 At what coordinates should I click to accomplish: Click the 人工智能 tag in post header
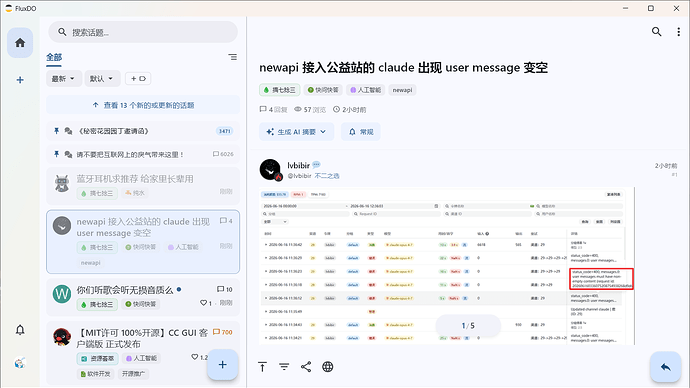click(x=365, y=90)
